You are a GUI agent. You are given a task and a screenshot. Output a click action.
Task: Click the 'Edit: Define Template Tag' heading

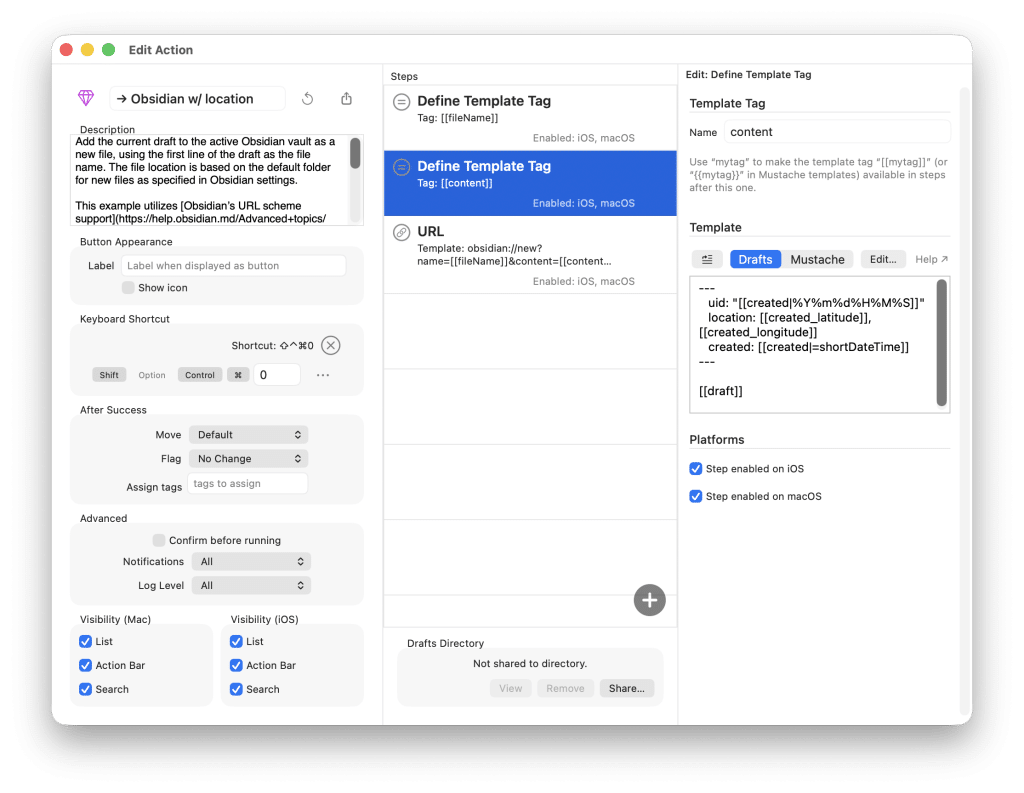click(748, 74)
